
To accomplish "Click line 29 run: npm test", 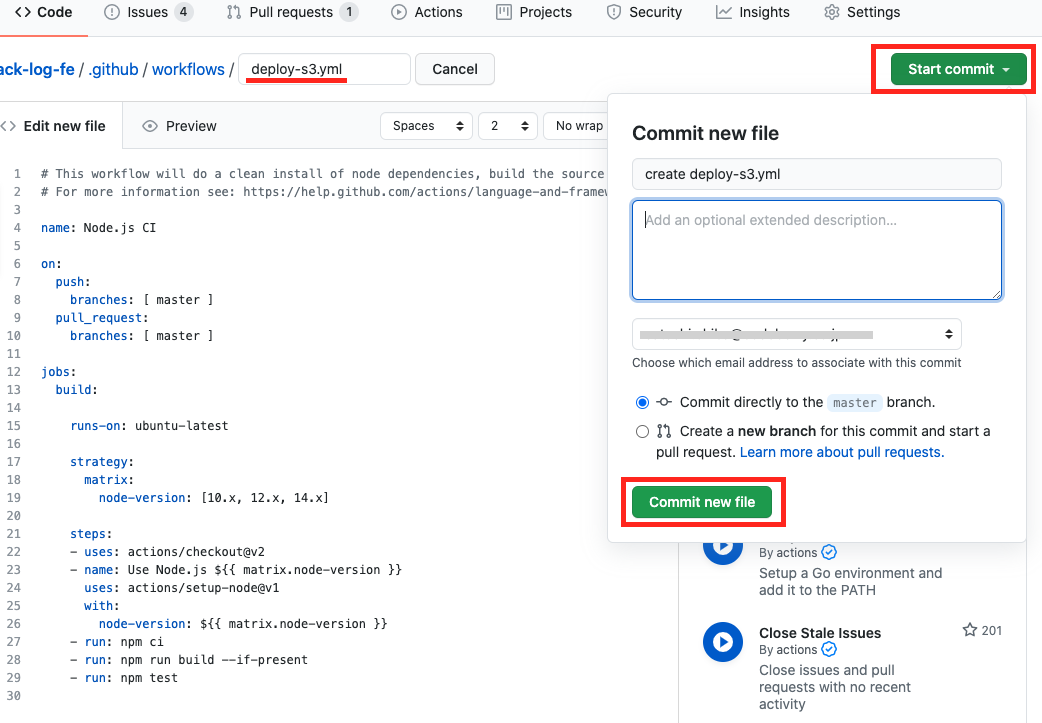I will click(124, 678).
